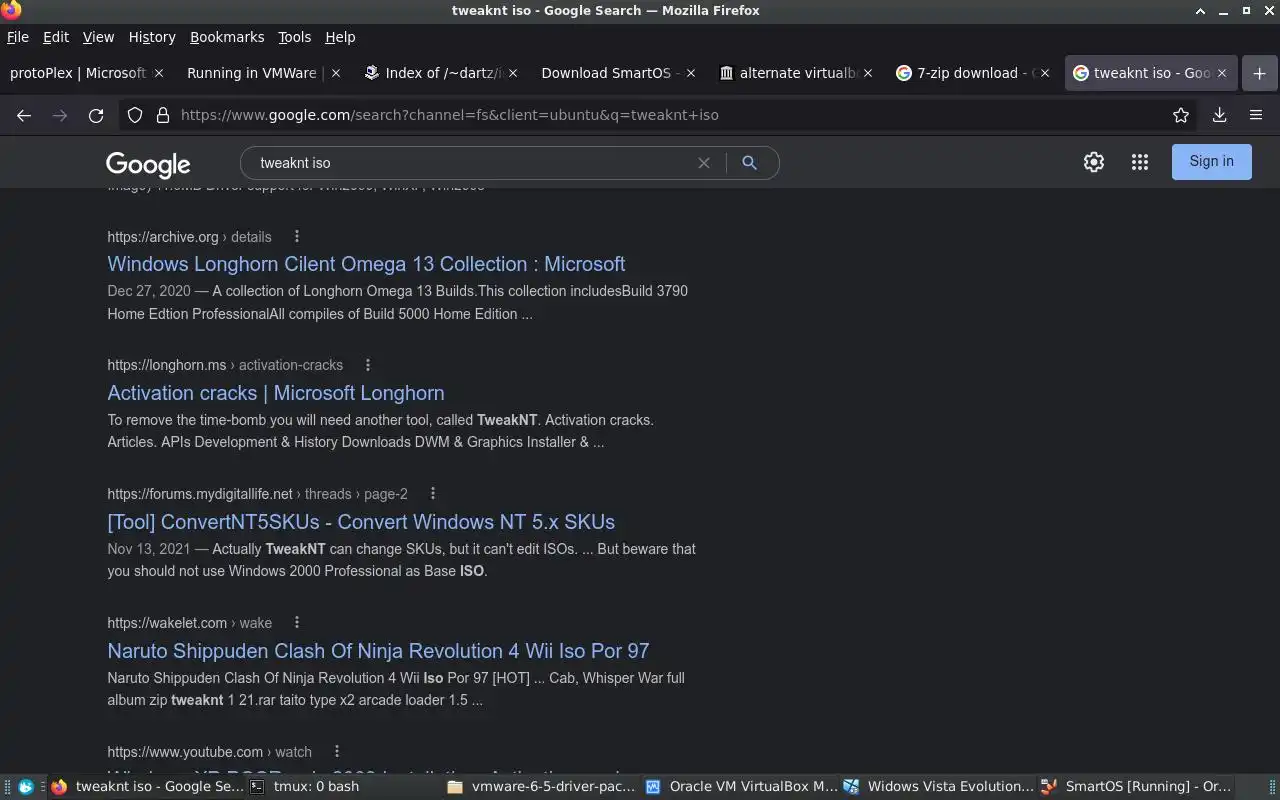
Task: Open the File menu
Action: [x=18, y=37]
